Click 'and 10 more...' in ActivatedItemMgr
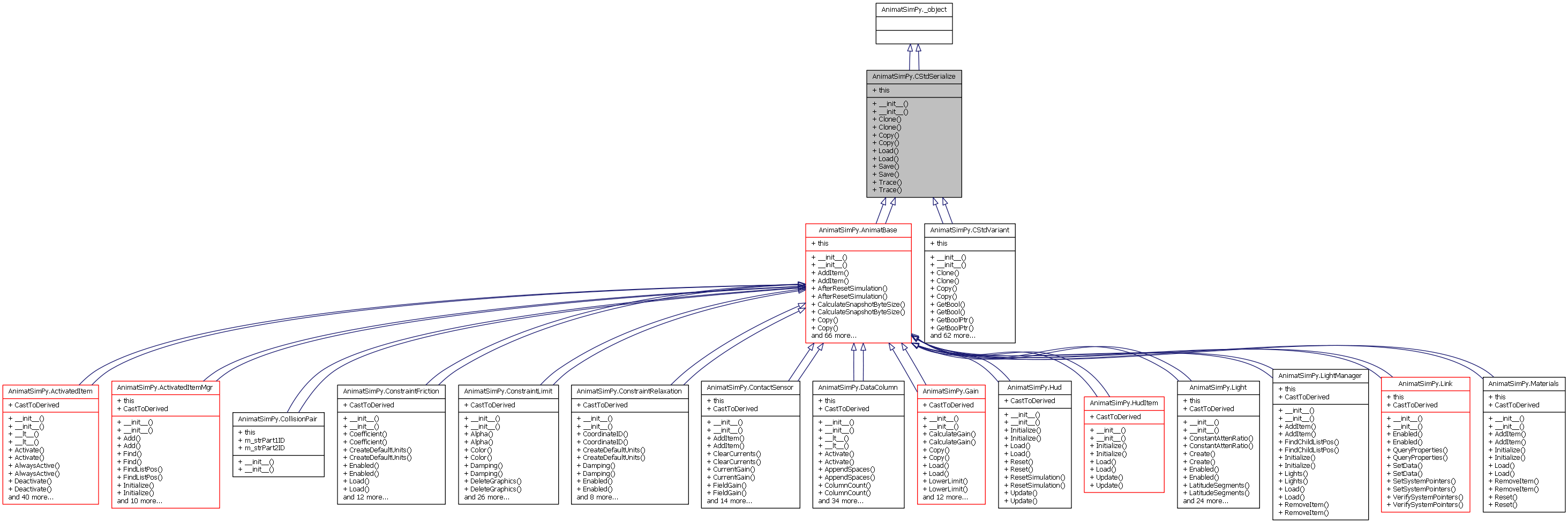This screenshot has width=1568, height=523. [x=139, y=501]
